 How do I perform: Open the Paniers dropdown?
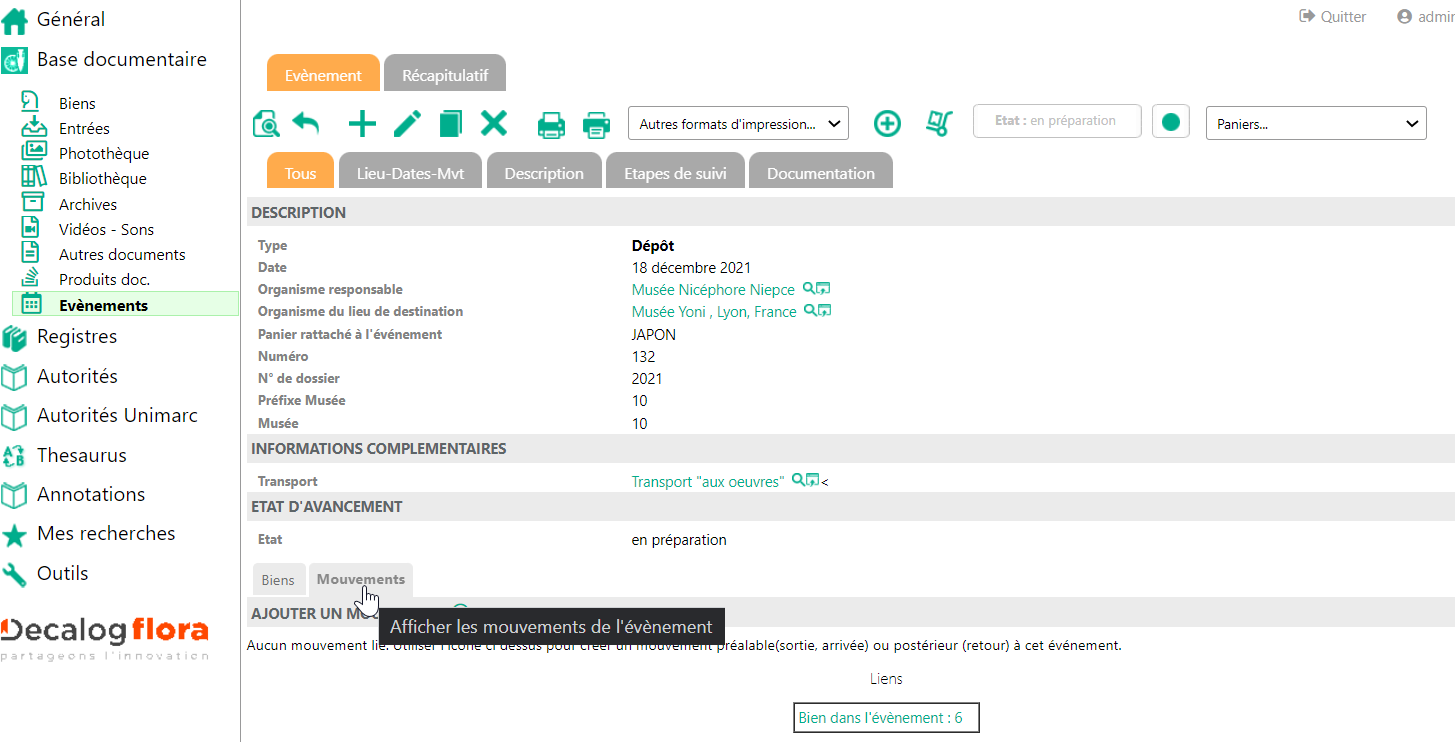tap(1316, 124)
